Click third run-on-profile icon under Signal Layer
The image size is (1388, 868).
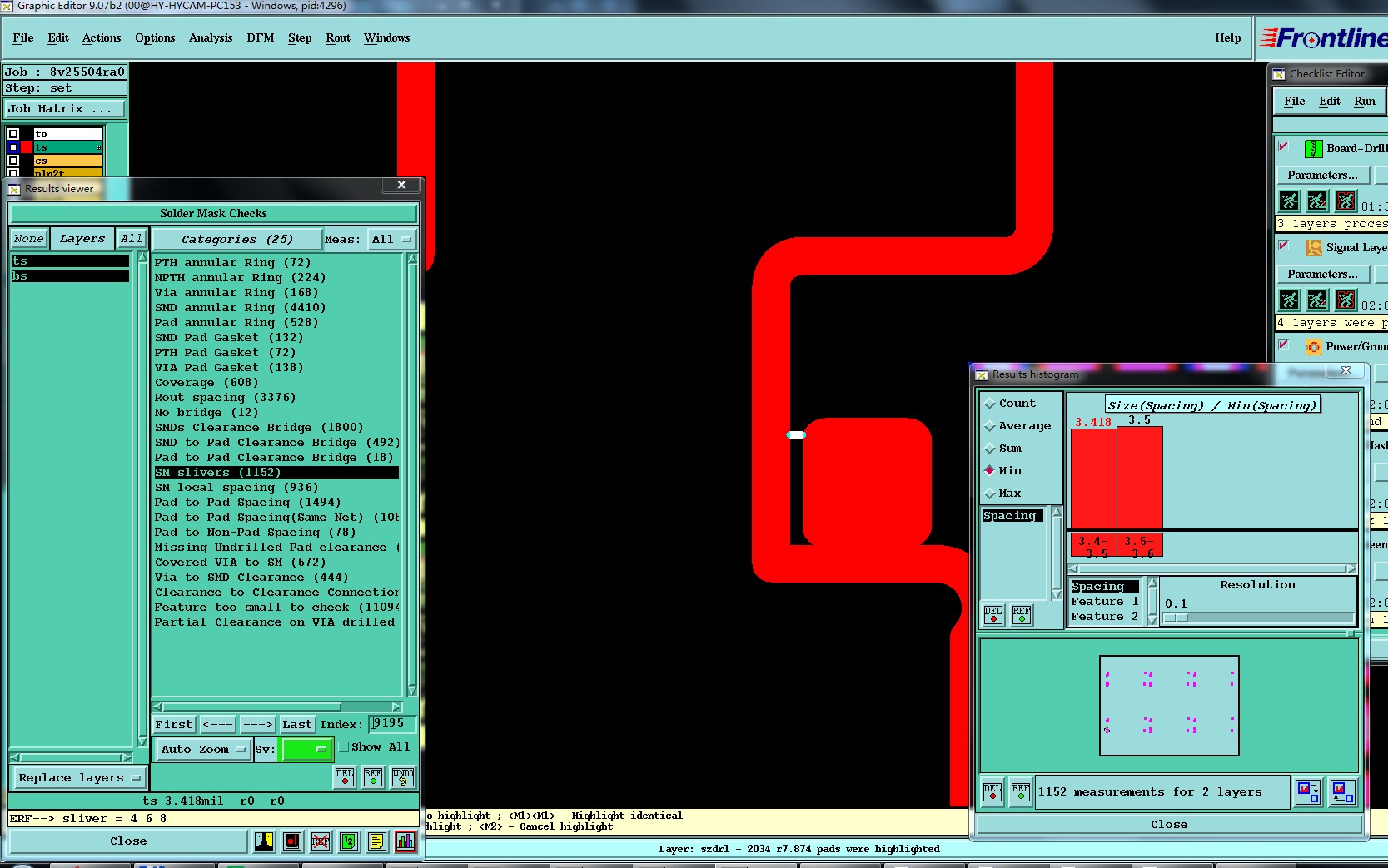pyautogui.click(x=1346, y=300)
